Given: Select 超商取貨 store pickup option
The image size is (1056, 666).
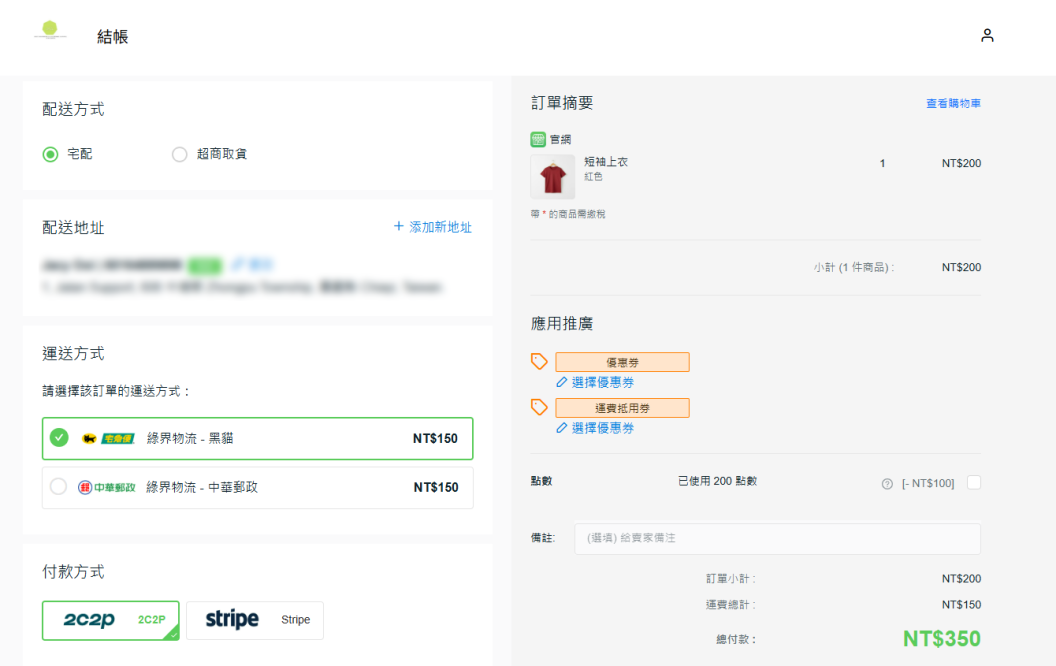Looking at the screenshot, I should tap(180, 154).
